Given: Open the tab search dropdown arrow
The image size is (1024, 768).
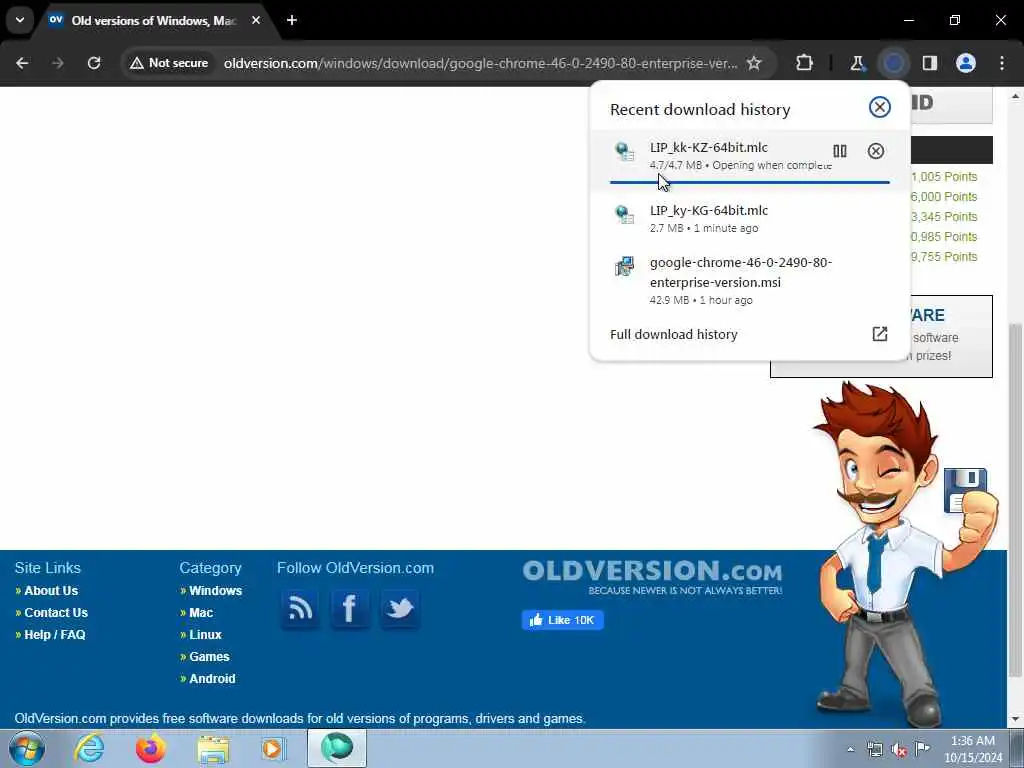Looking at the screenshot, I should 20,20.
